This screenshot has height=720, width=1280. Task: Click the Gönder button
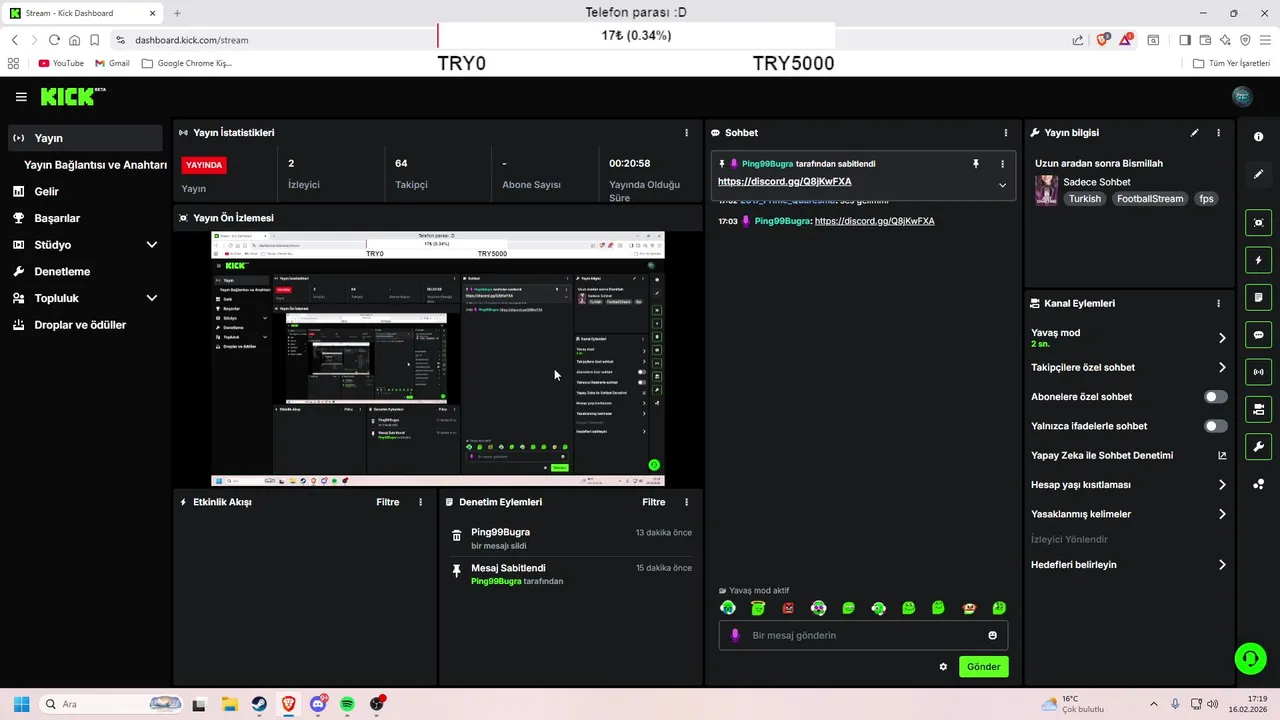point(984,666)
